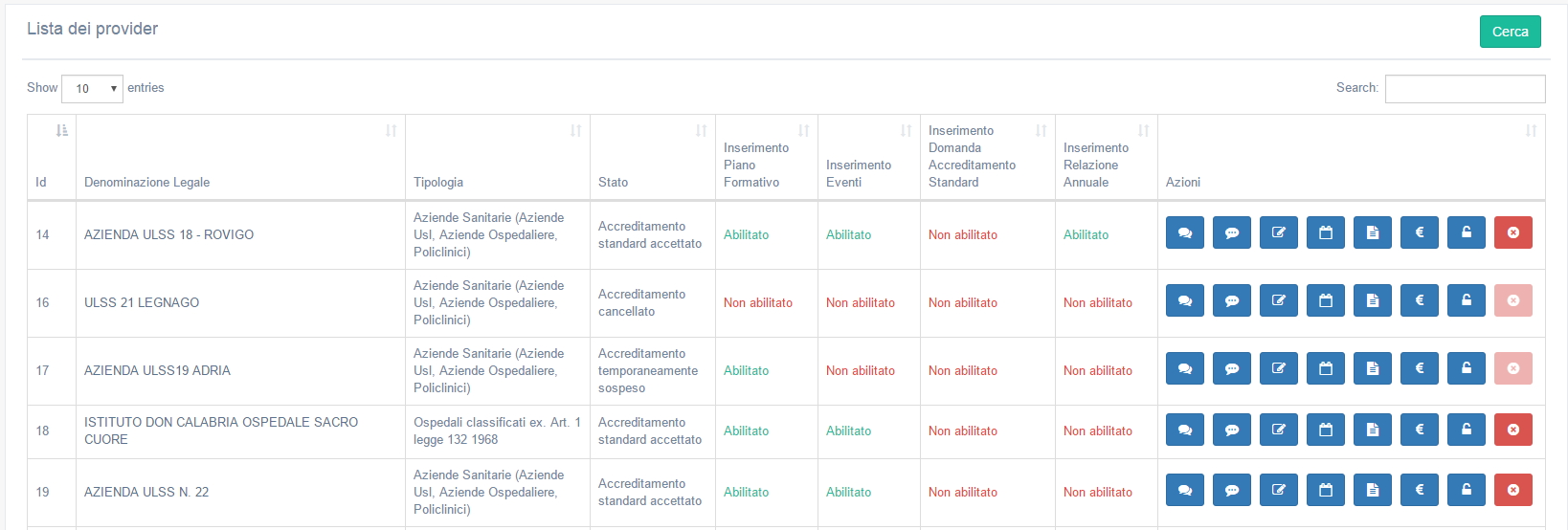Click euro icon in AZIENDA ULSS19 ADRIA row
1568x530 pixels.
(x=1419, y=368)
